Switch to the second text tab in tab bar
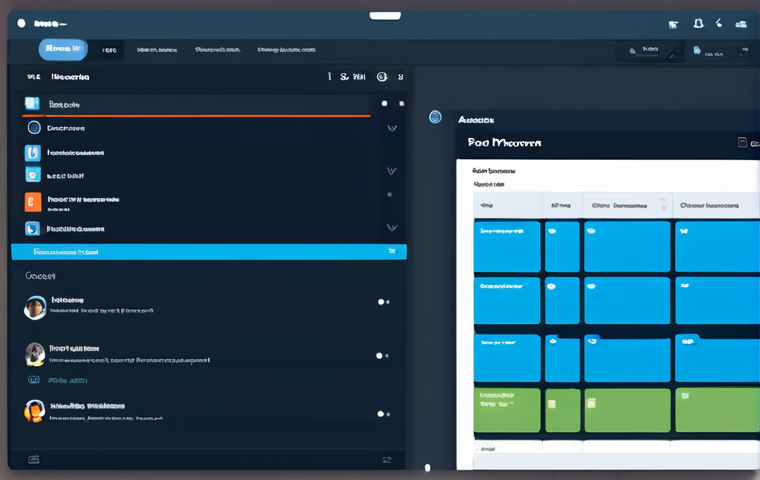The image size is (760, 480). click(x=157, y=50)
